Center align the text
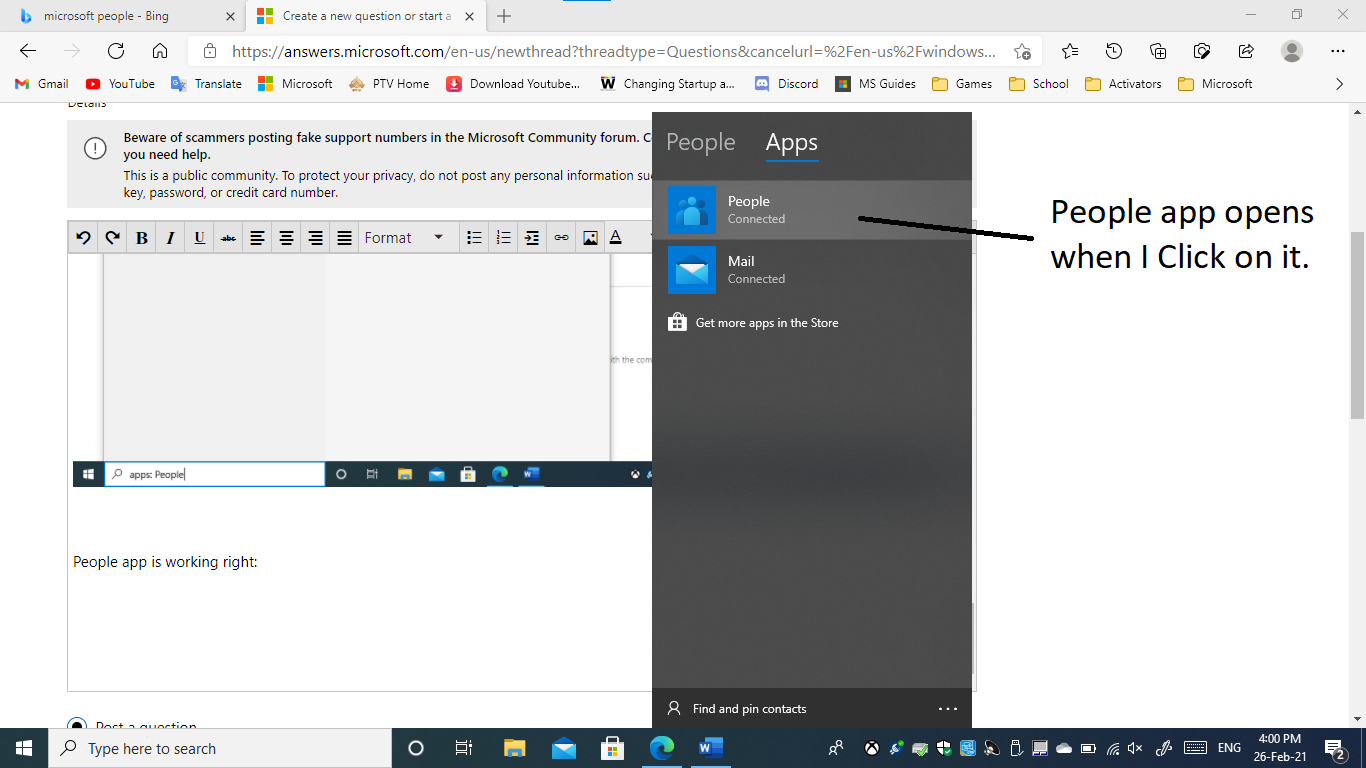The height and width of the screenshot is (768, 1366). [x=287, y=237]
